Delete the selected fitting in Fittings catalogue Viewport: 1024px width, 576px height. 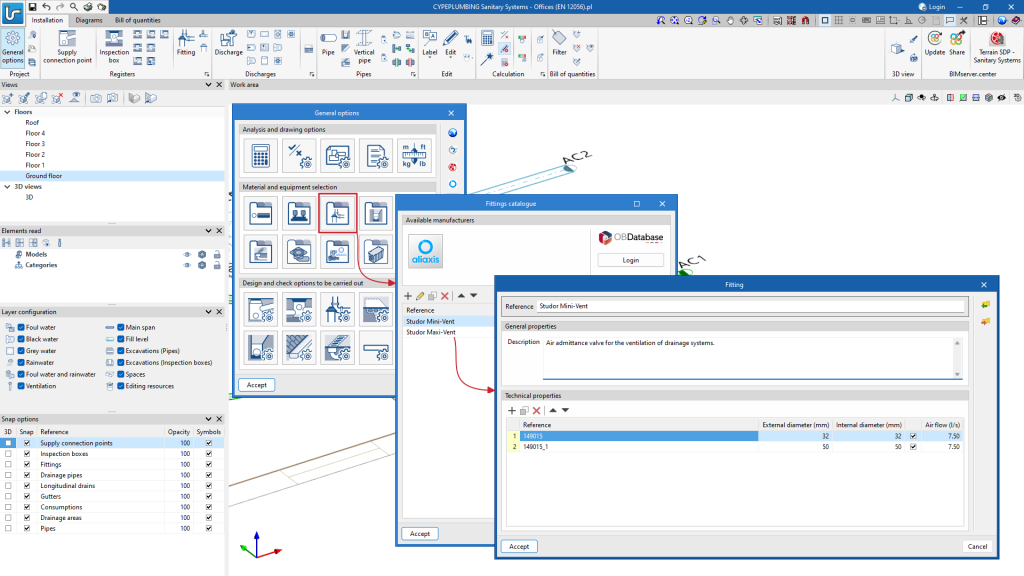[x=445, y=296]
